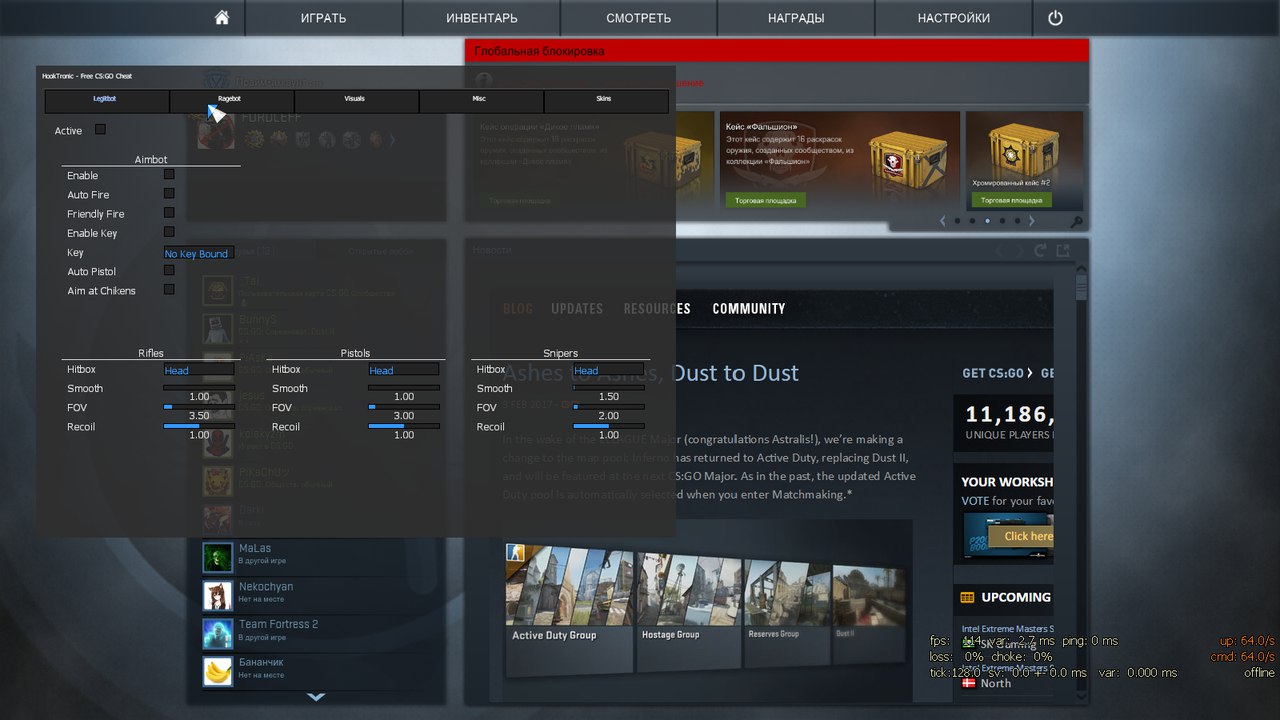1280x720 pixels.
Task: Toggle the Active checkbox in Legitbot
Action: 100,129
